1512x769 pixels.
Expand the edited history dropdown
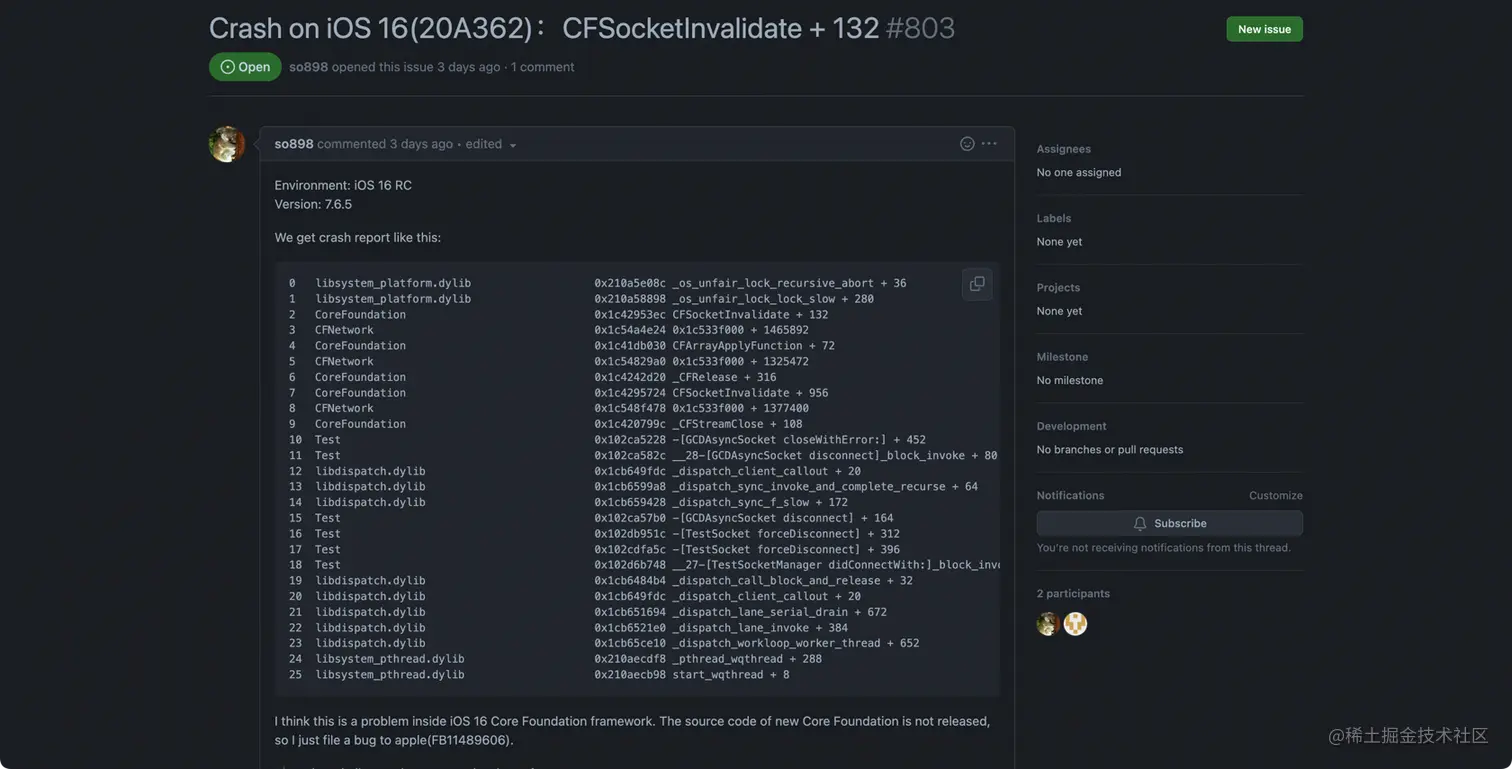[x=491, y=144]
